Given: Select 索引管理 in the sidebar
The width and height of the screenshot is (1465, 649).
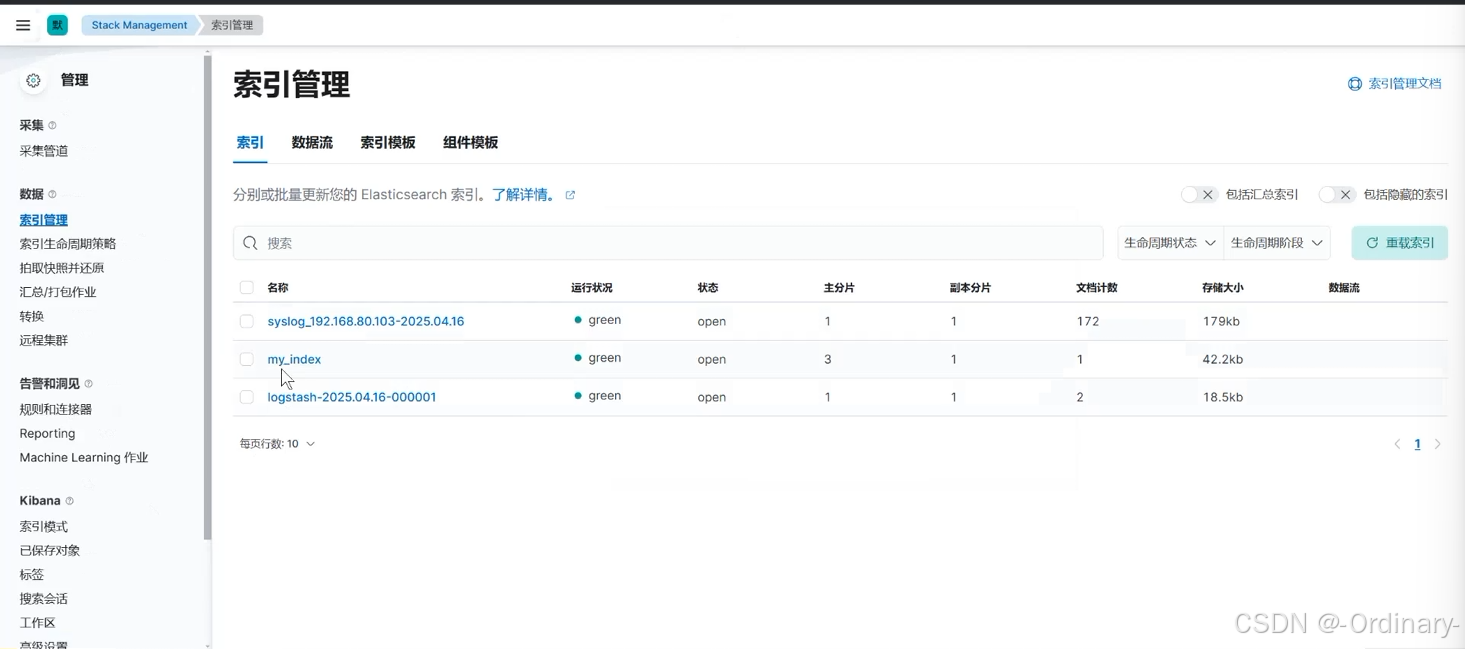Looking at the screenshot, I should [x=44, y=220].
